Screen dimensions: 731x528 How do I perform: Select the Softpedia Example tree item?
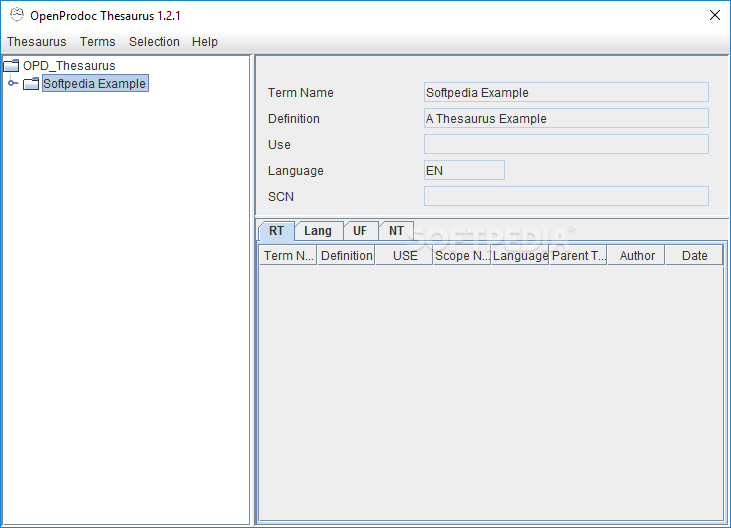point(95,83)
